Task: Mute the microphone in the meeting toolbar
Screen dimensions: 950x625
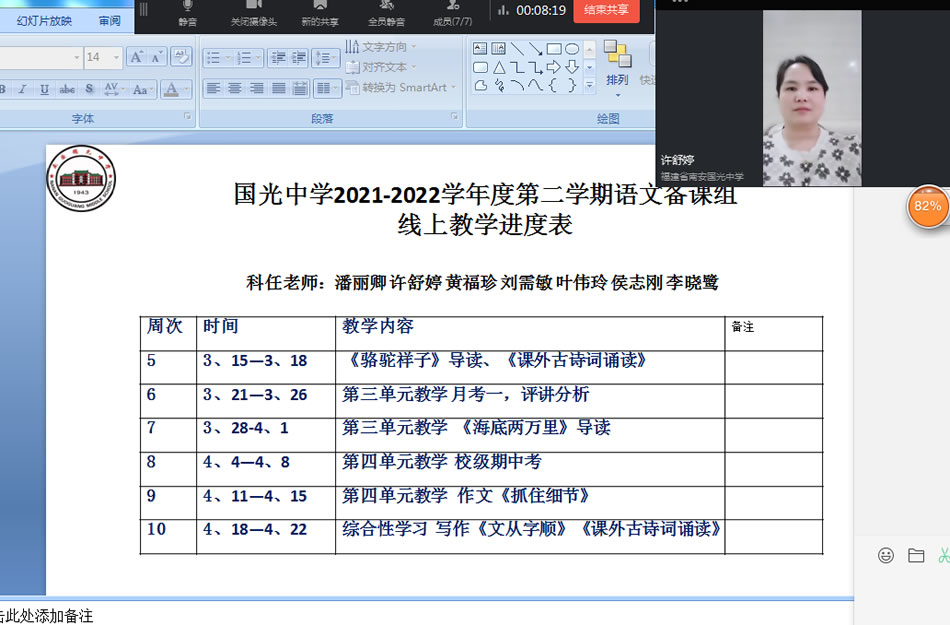Action: coord(187,13)
